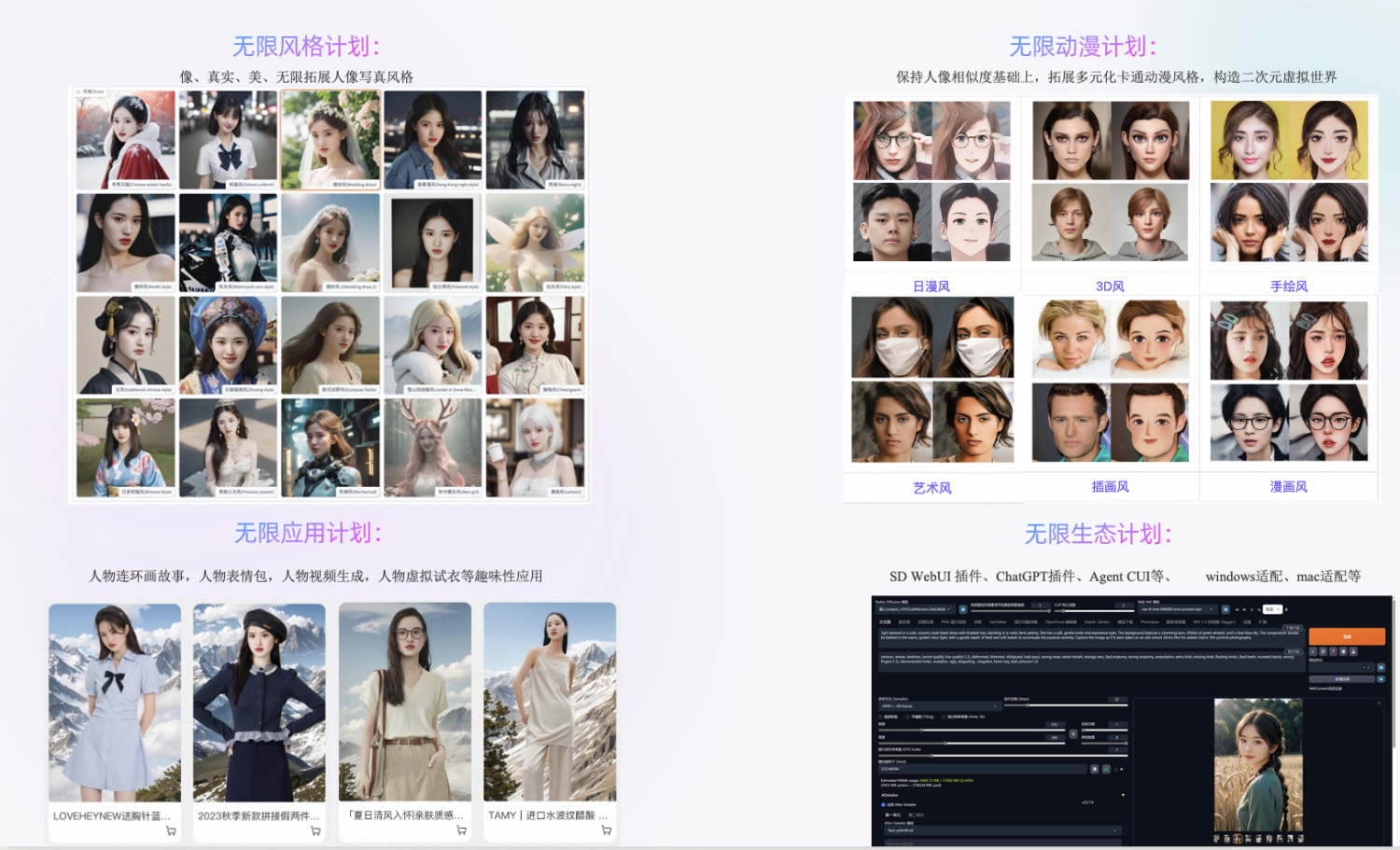The image size is (1400, 850).
Task: Collapse the ADetailer section arrow
Action: [x=1123, y=795]
